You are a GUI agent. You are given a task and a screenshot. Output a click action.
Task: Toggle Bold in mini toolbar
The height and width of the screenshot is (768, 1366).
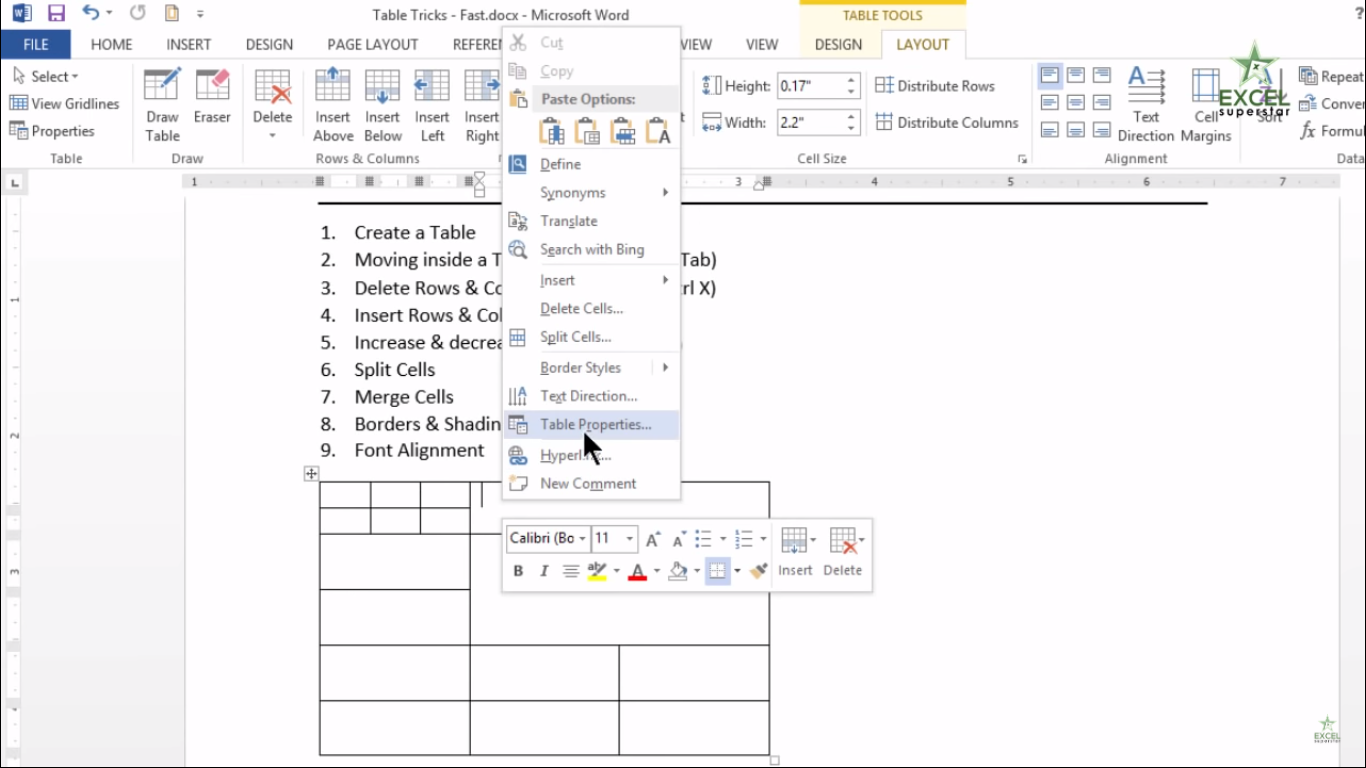518,571
